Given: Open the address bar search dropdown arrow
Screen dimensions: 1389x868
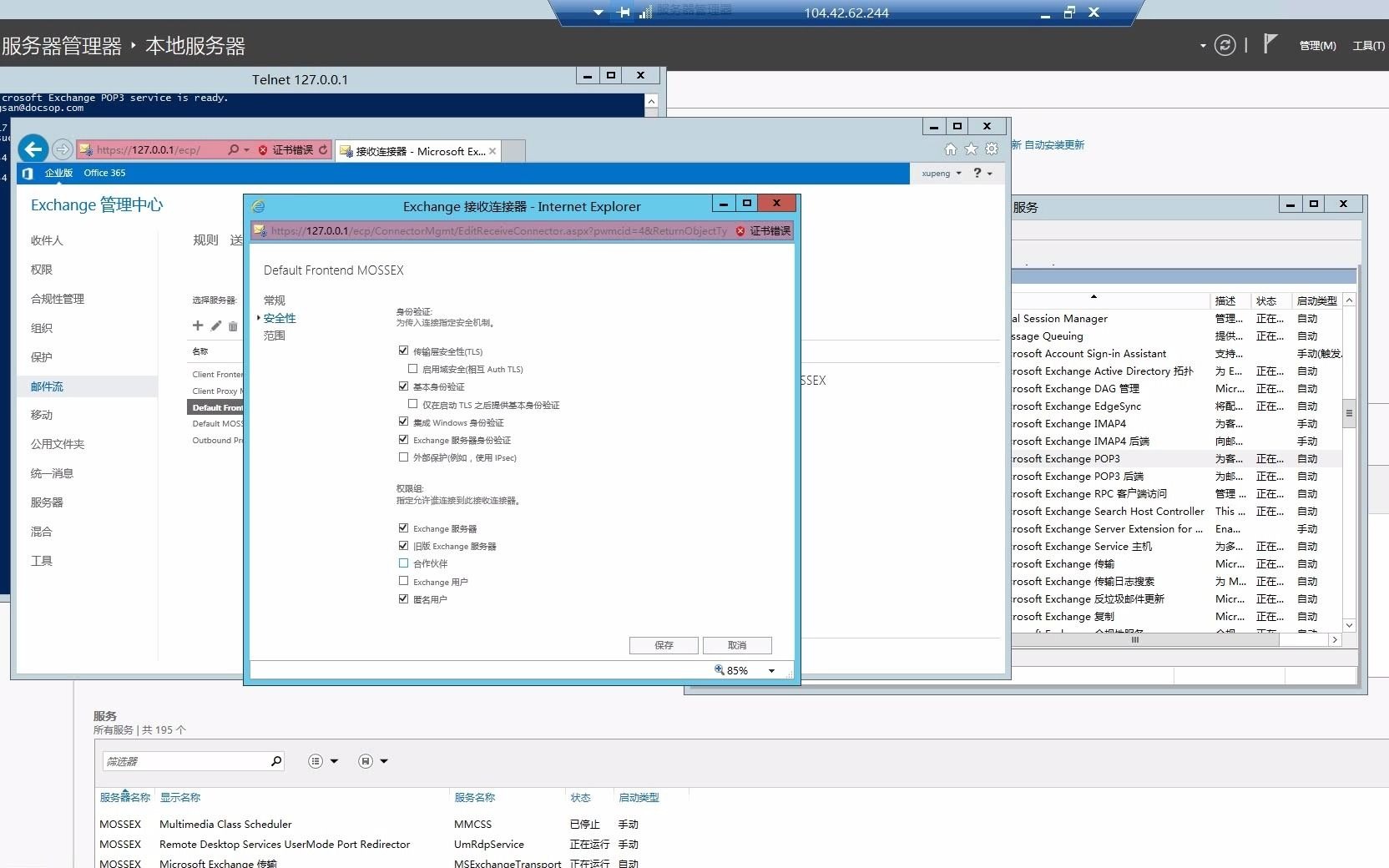Looking at the screenshot, I should (x=246, y=150).
